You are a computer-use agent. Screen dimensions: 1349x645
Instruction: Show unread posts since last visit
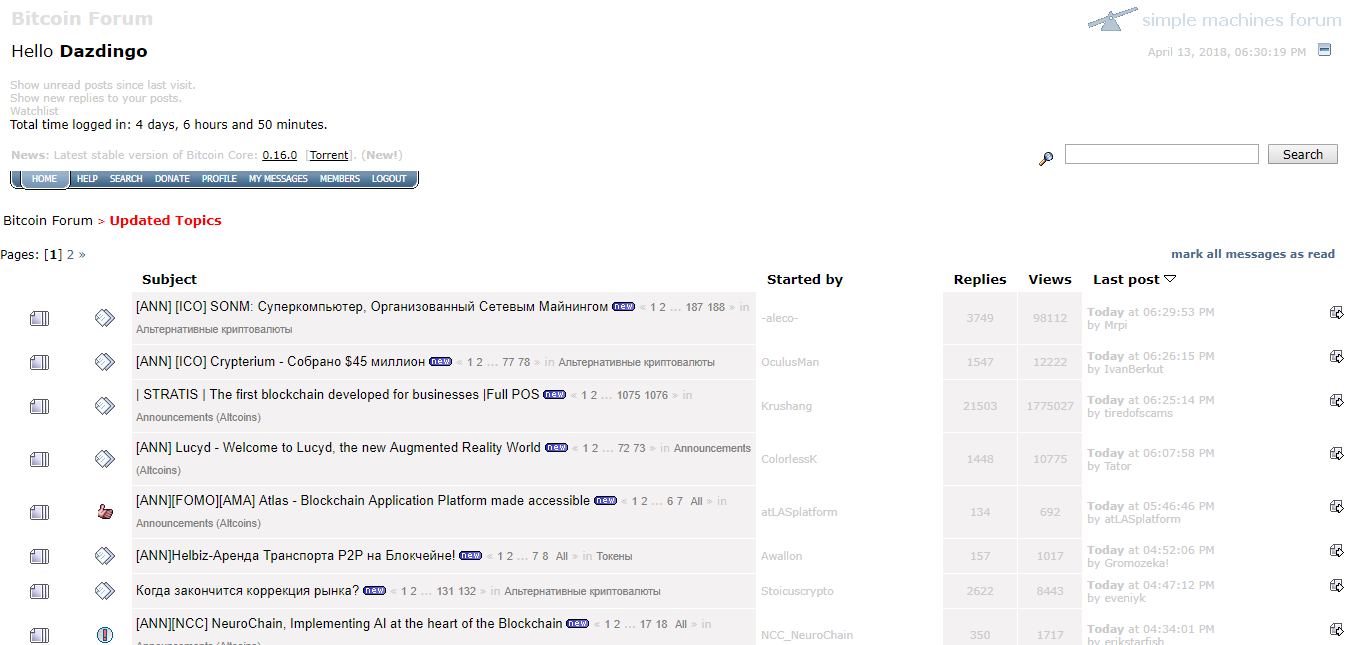pyautogui.click(x=103, y=85)
